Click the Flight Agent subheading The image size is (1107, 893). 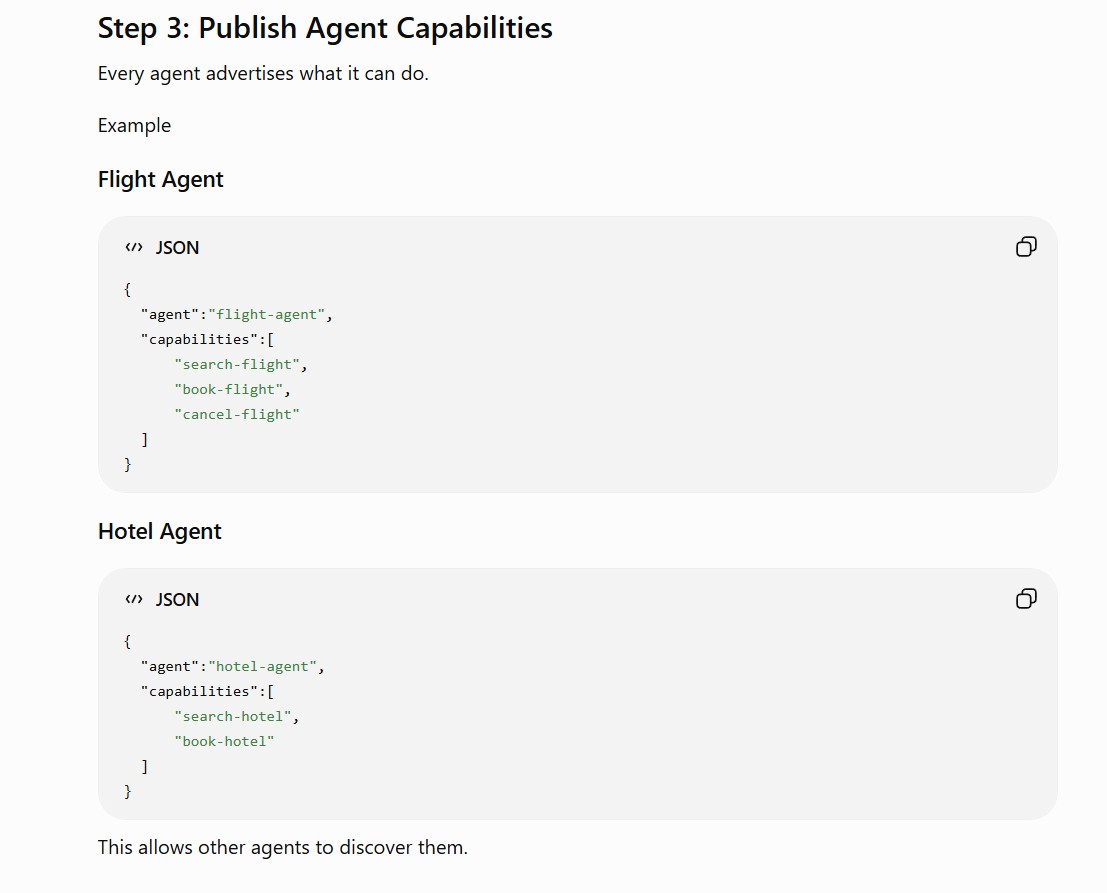tap(160, 179)
